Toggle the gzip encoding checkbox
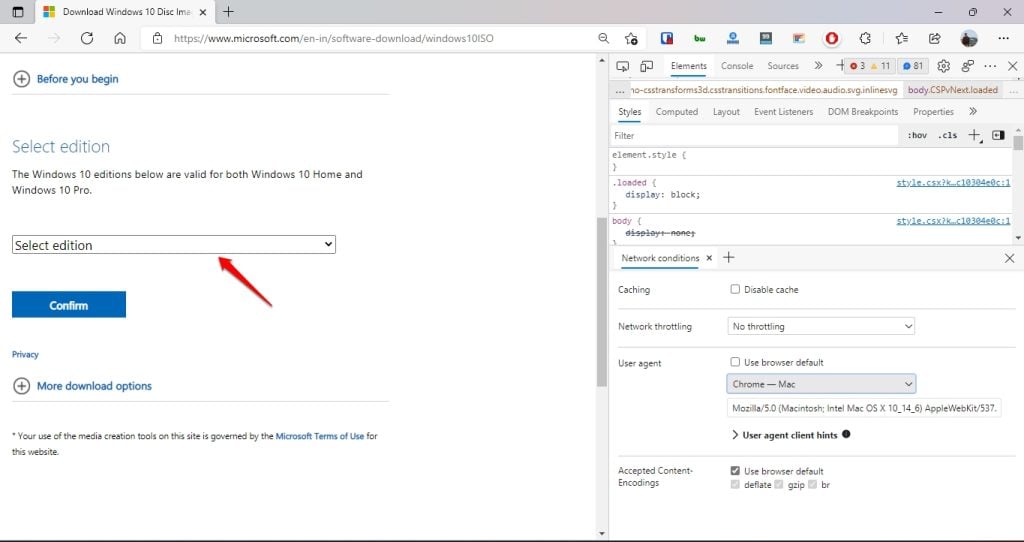The image size is (1024, 542). pyautogui.click(x=778, y=485)
